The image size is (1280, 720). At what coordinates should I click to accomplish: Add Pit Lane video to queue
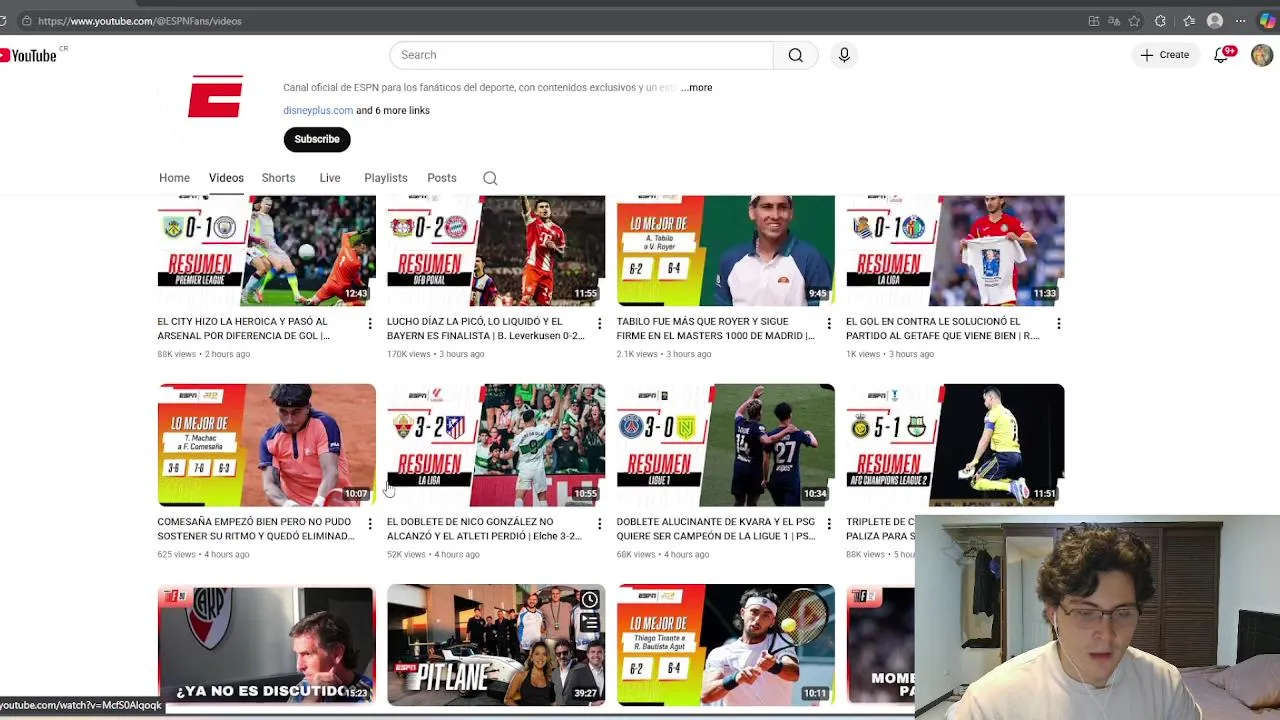(590, 623)
